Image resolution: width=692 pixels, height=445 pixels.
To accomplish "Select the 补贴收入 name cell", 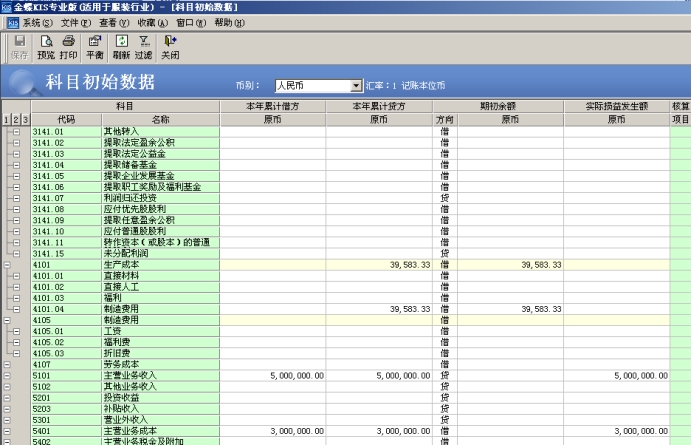I will 161,409.
